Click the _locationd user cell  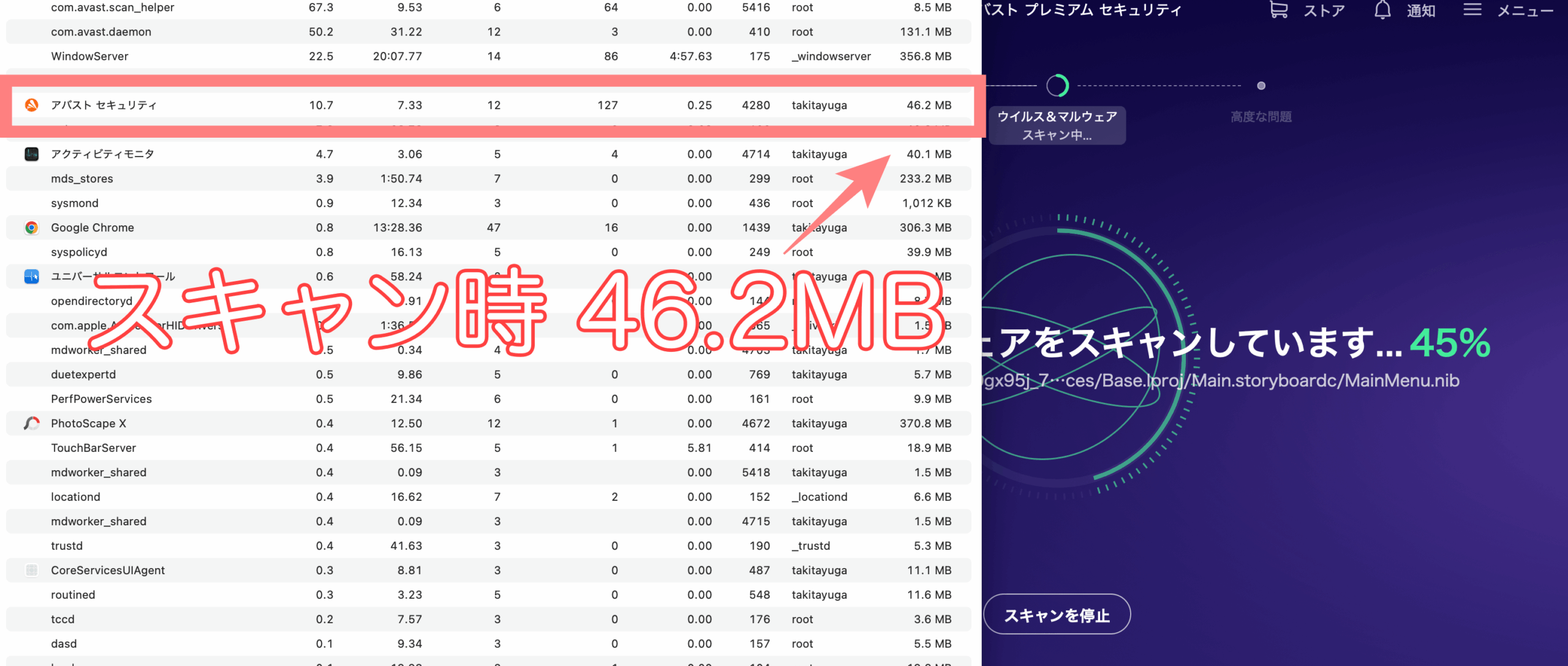[x=820, y=496]
